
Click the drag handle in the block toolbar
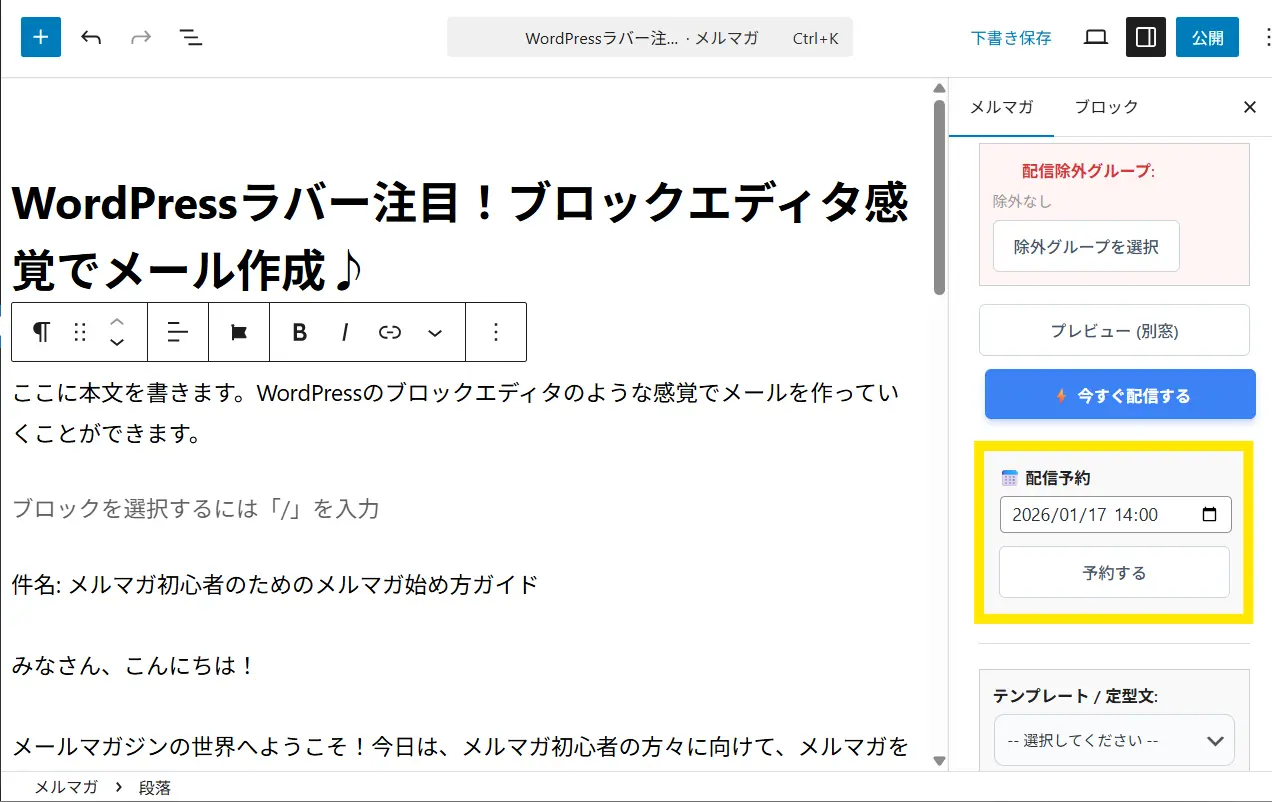tap(81, 332)
